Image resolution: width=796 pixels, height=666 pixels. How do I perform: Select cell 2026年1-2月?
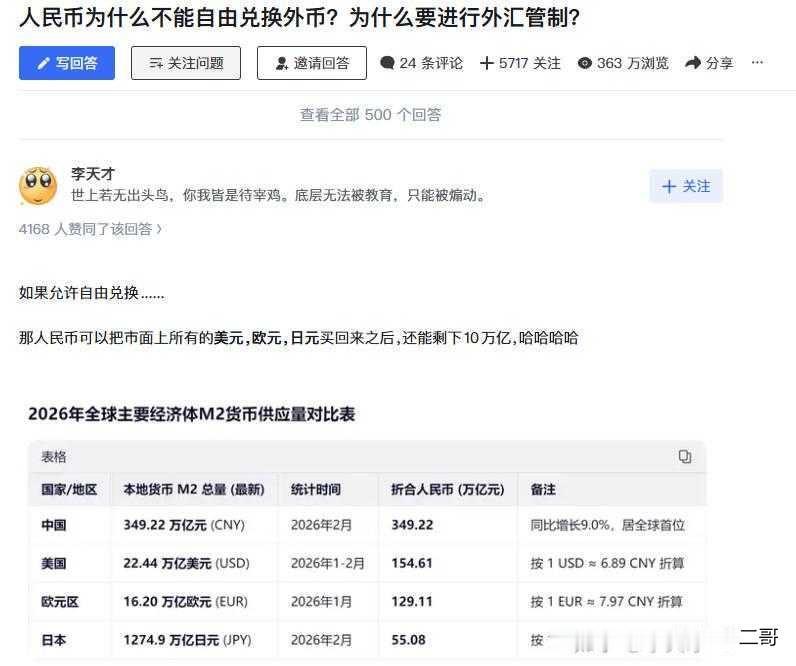328,563
